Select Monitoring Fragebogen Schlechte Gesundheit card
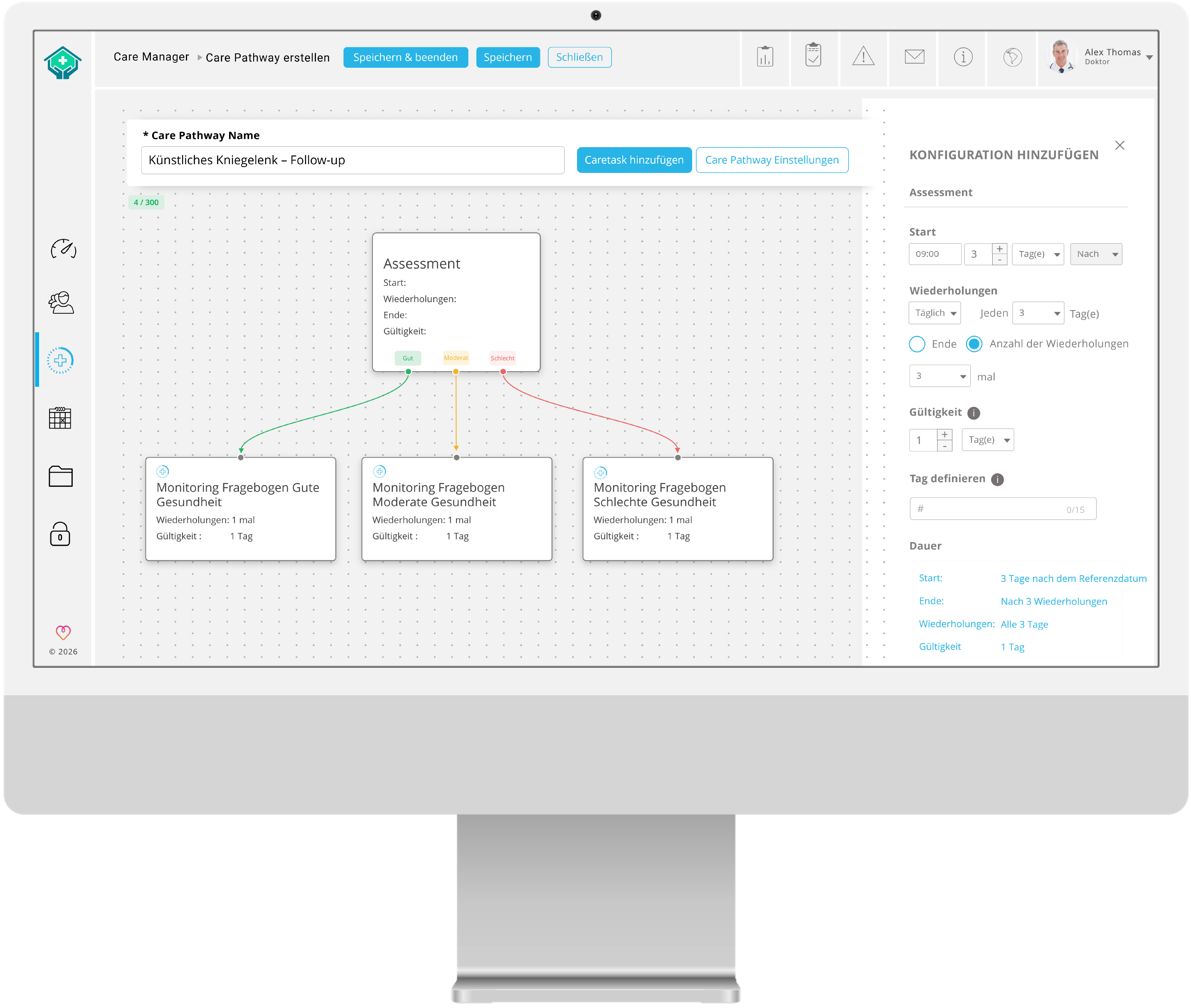 click(678, 508)
